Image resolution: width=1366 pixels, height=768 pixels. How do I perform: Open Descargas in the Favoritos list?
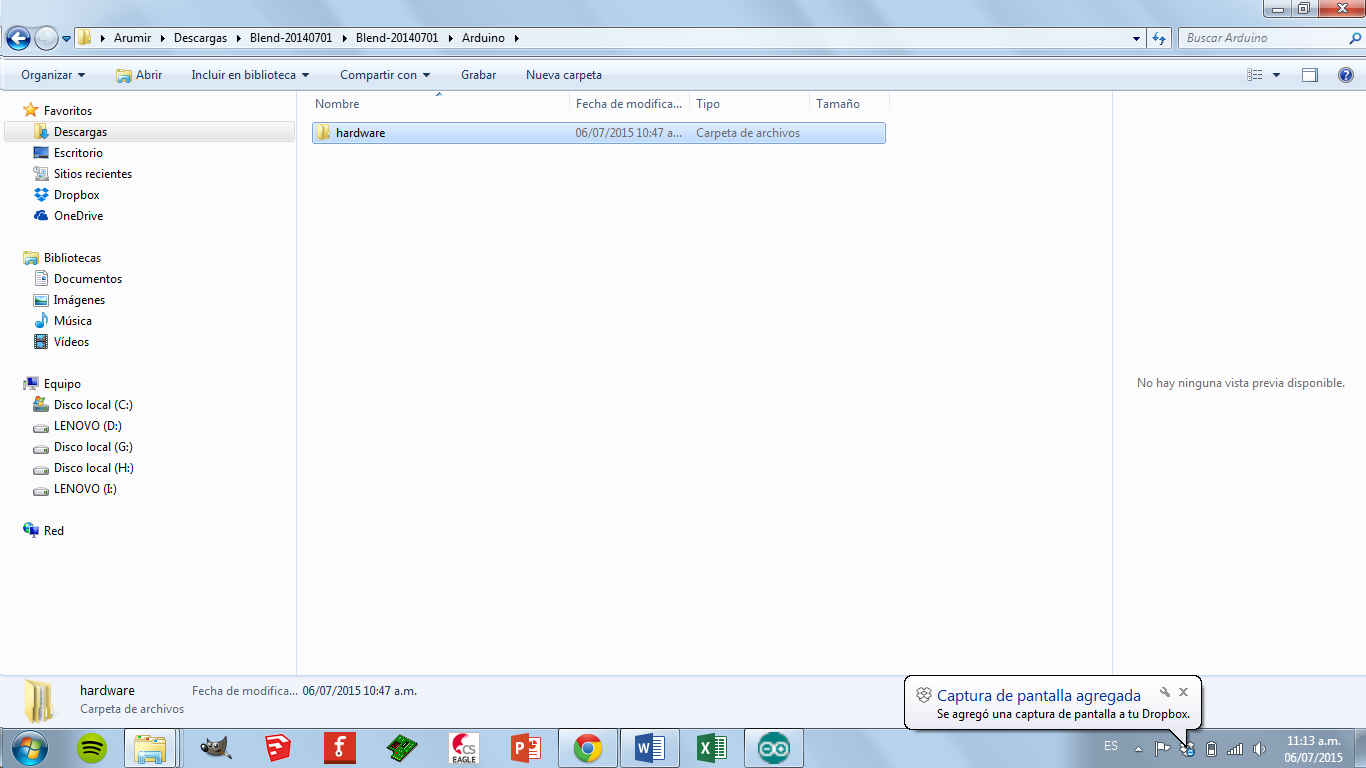click(x=80, y=132)
